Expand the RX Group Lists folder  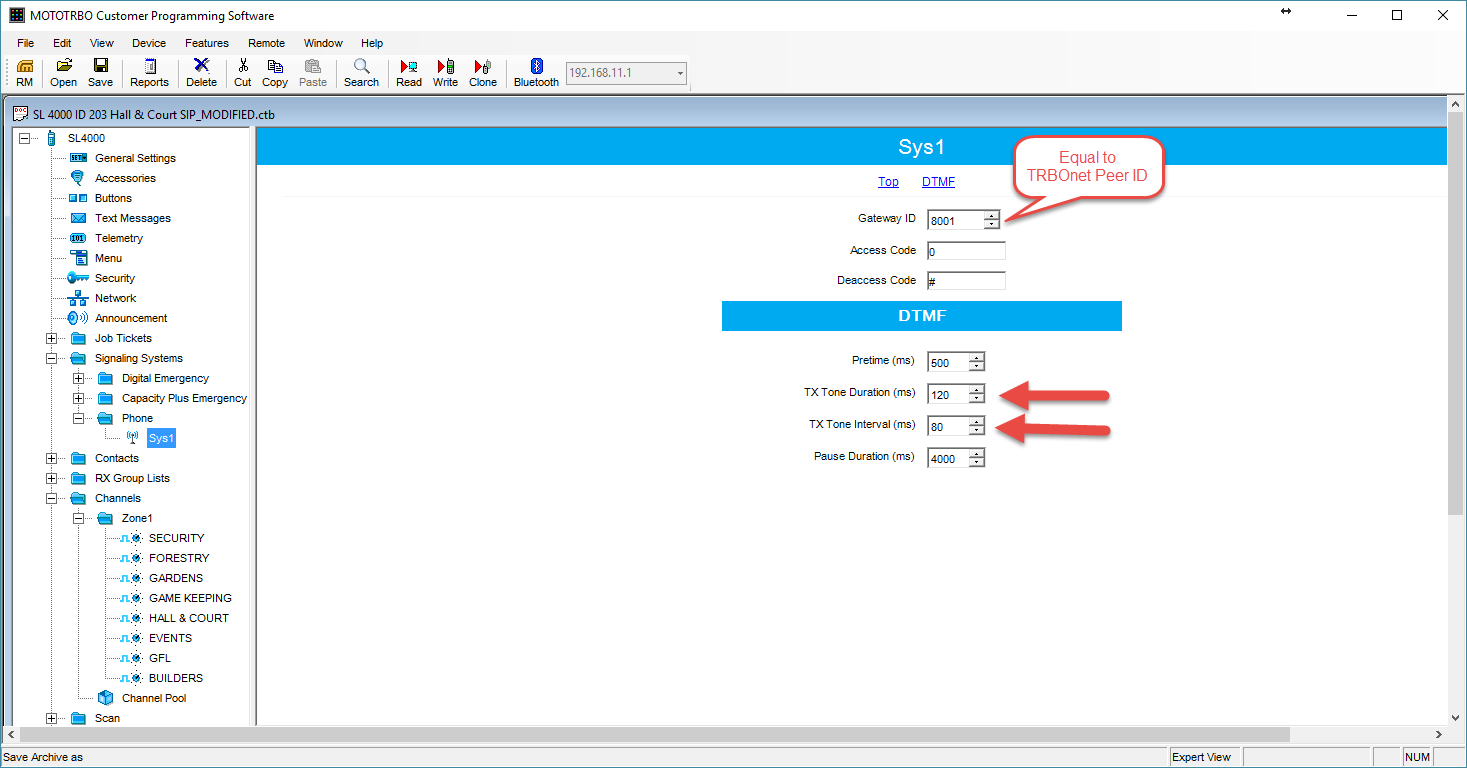tap(52, 478)
